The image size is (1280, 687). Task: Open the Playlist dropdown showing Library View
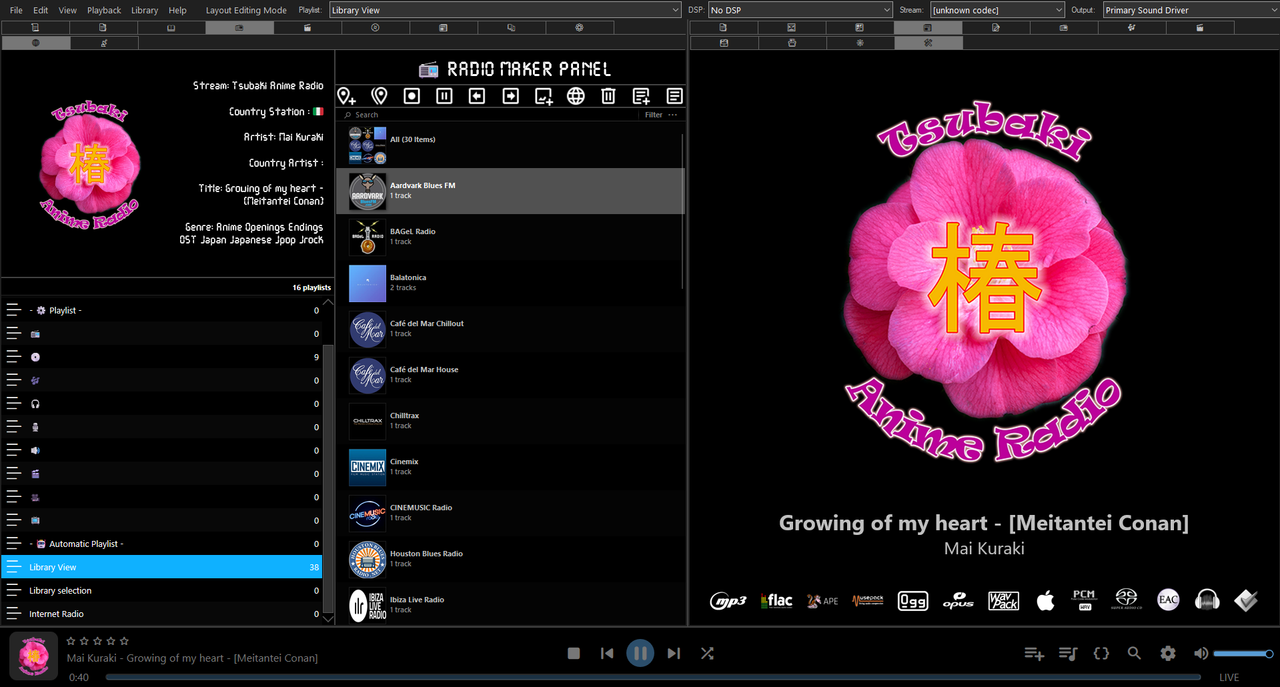(x=505, y=10)
